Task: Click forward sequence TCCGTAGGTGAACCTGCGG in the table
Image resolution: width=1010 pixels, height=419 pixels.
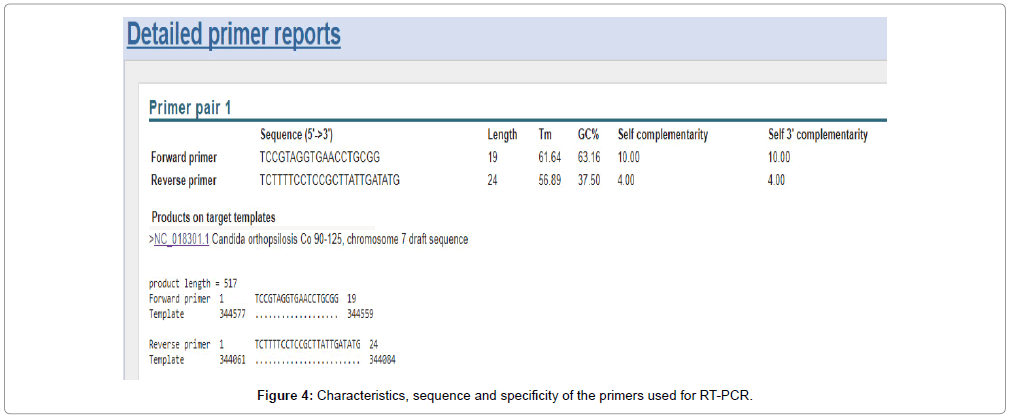Action: click(319, 158)
